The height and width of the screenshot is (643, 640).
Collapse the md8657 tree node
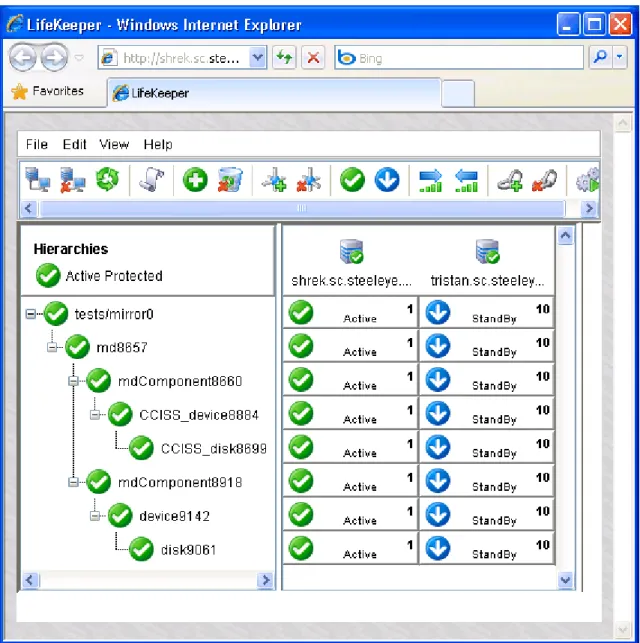pyautogui.click(x=52, y=348)
